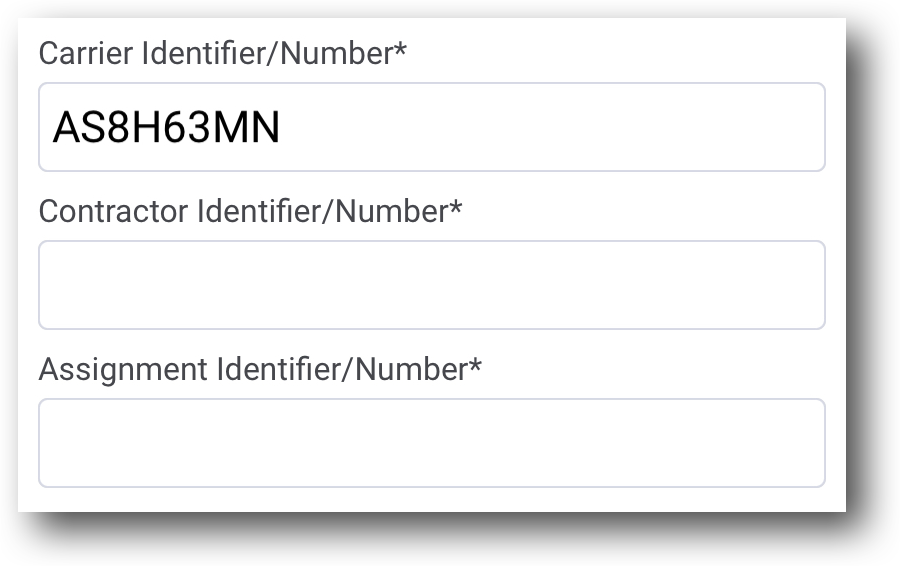Click the asterisk after Contractor Identifier/Number
Viewport: 900px width, 566px height.
point(456,207)
